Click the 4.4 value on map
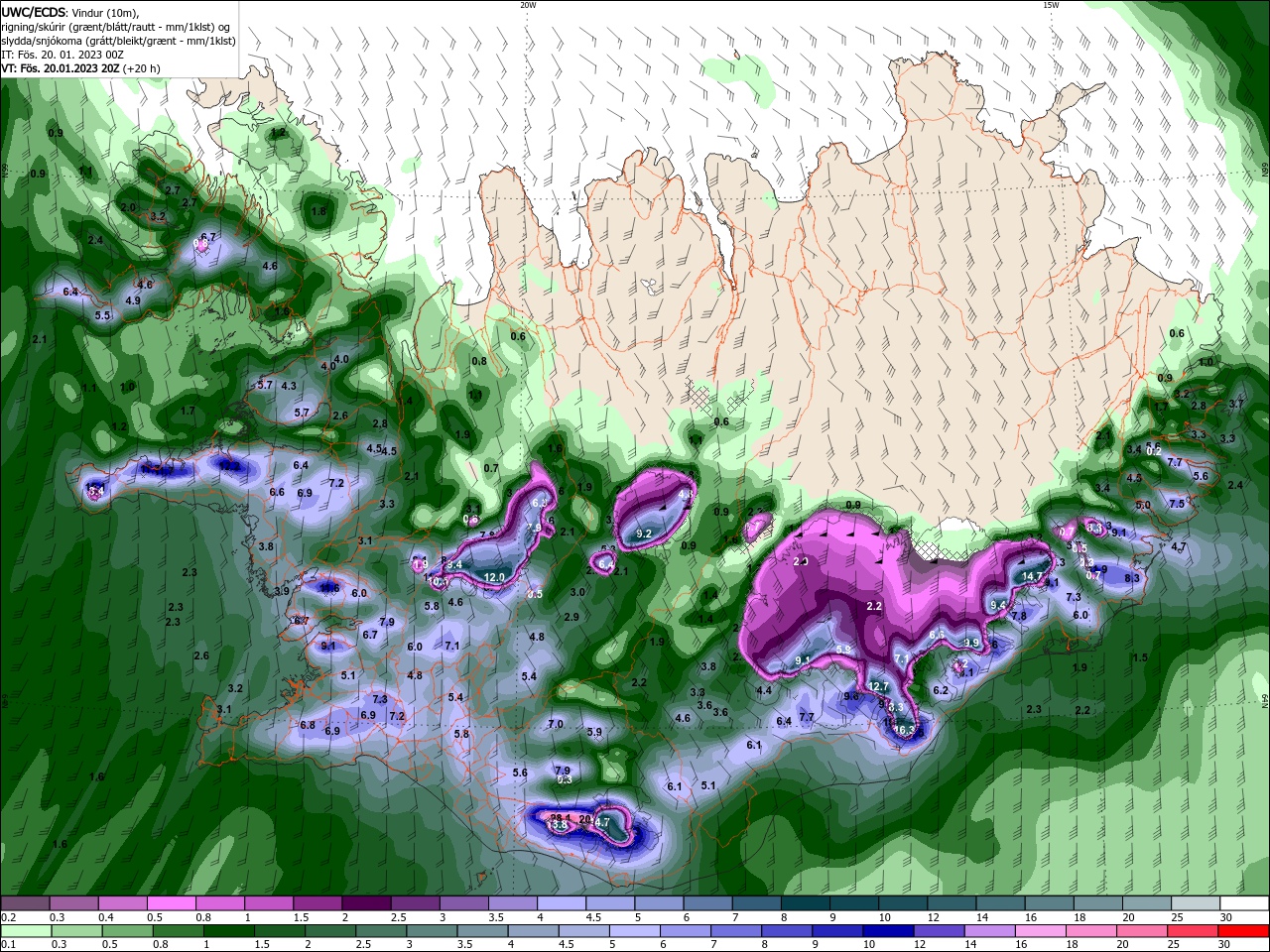The width and height of the screenshot is (1270, 952). [764, 690]
